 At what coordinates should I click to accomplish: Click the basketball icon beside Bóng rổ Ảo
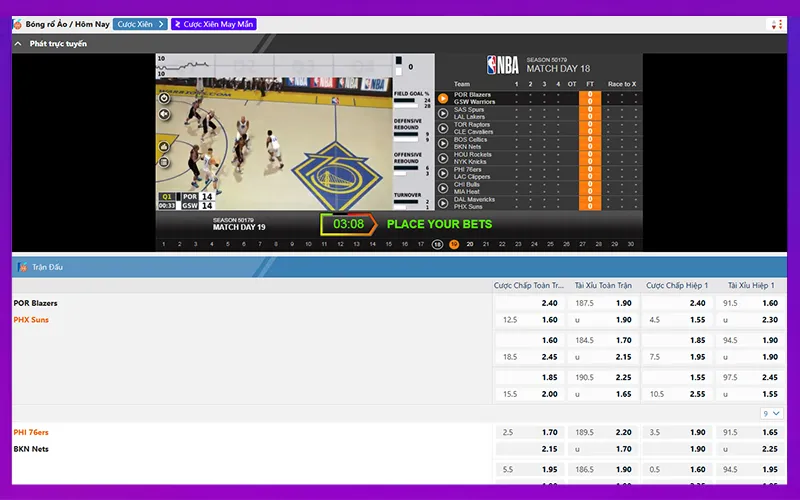18,24
